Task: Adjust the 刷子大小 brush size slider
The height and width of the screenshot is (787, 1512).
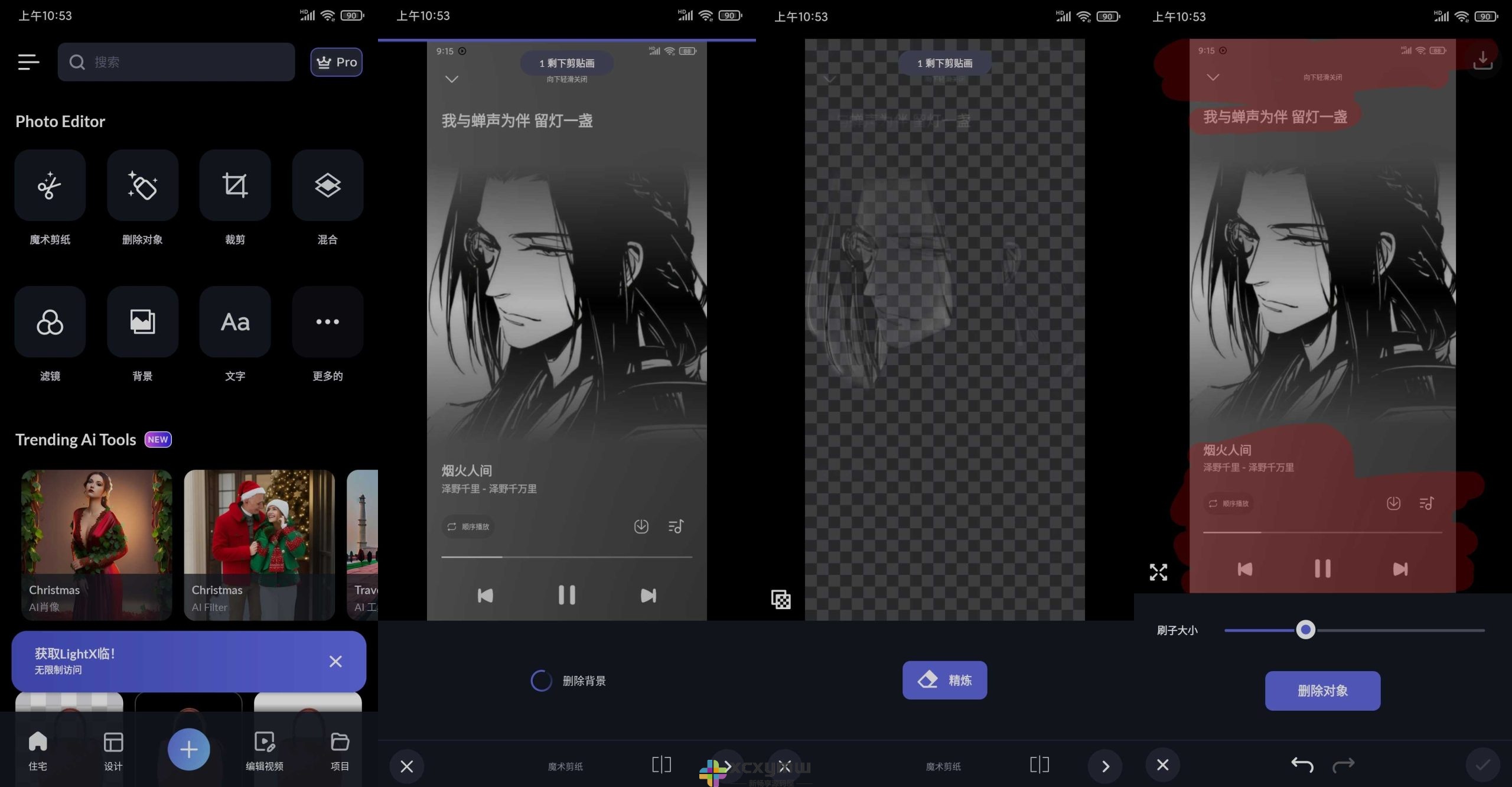Action: [1306, 630]
